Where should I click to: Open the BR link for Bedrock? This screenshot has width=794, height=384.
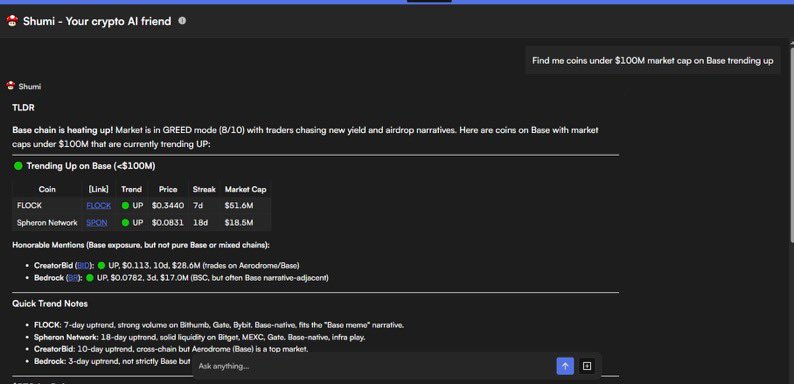pyautogui.click(x=73, y=278)
